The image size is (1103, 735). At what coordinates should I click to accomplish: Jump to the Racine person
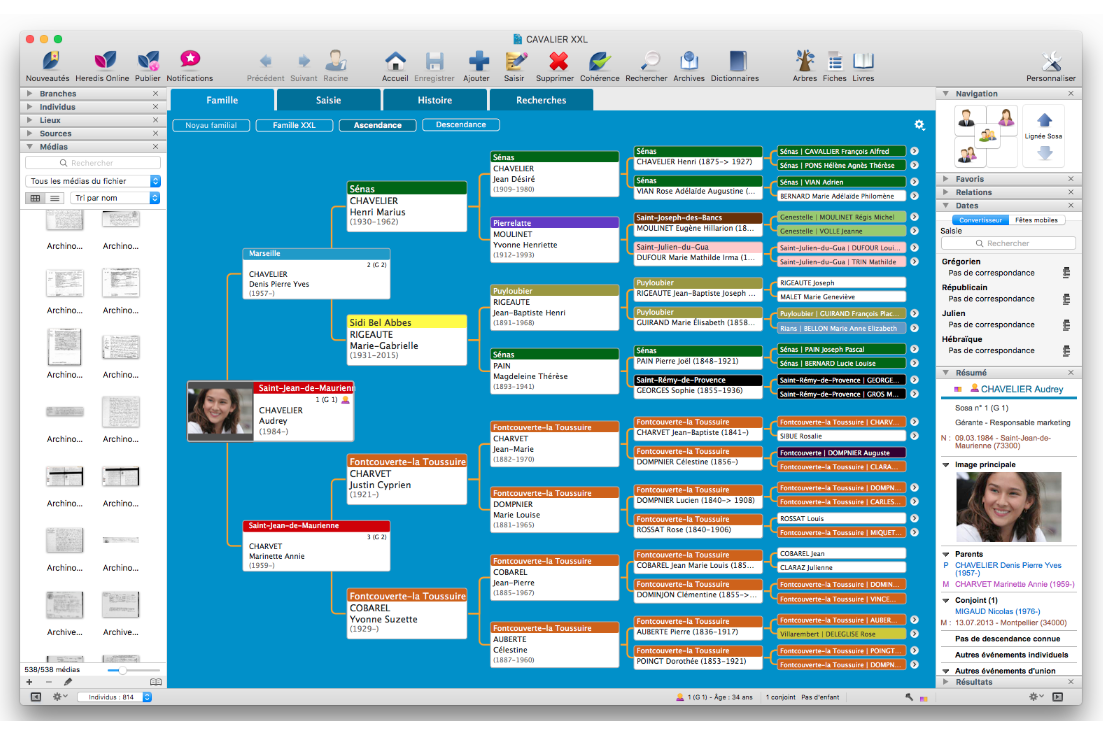[336, 66]
